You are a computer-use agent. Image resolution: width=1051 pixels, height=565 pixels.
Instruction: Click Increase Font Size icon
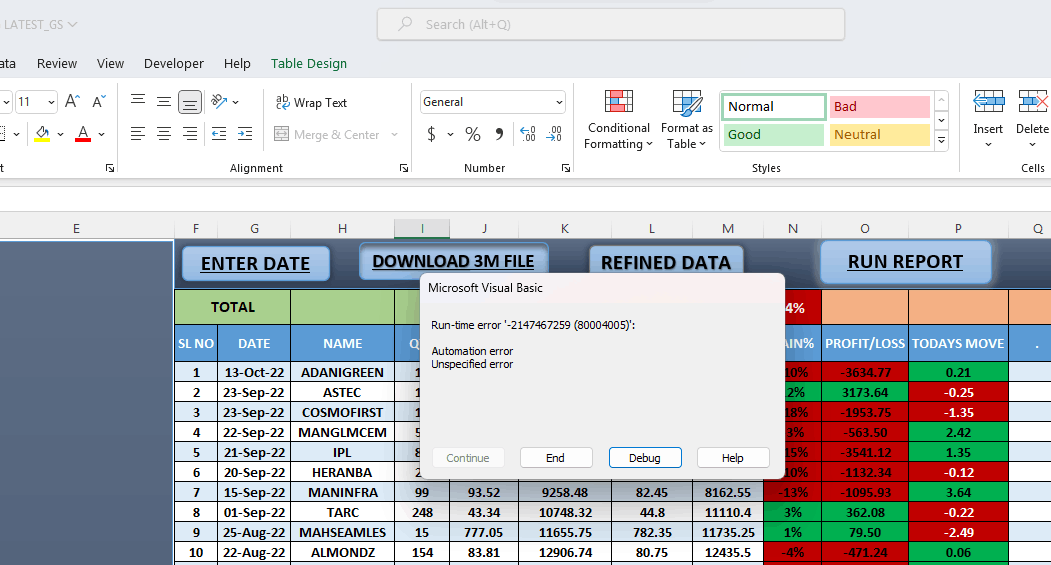[72, 102]
